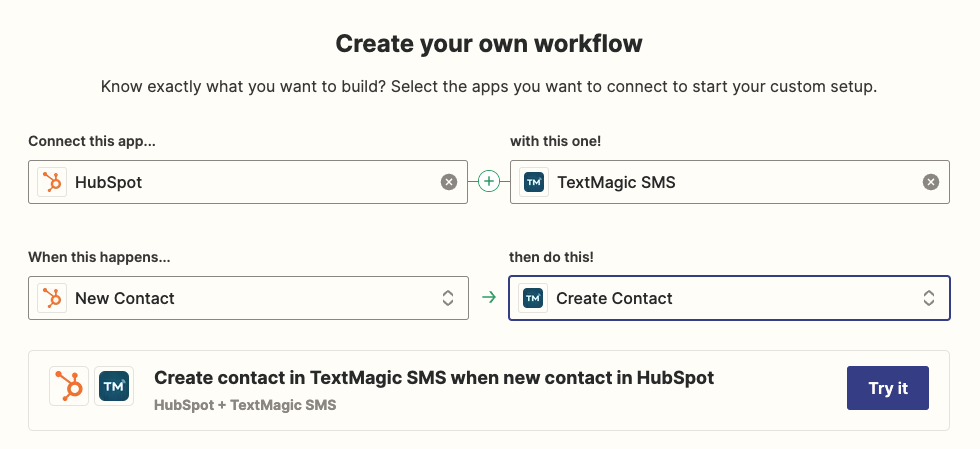Image resolution: width=980 pixels, height=449 pixels.
Task: Clear the HubSpot app selection
Action: (x=449, y=182)
